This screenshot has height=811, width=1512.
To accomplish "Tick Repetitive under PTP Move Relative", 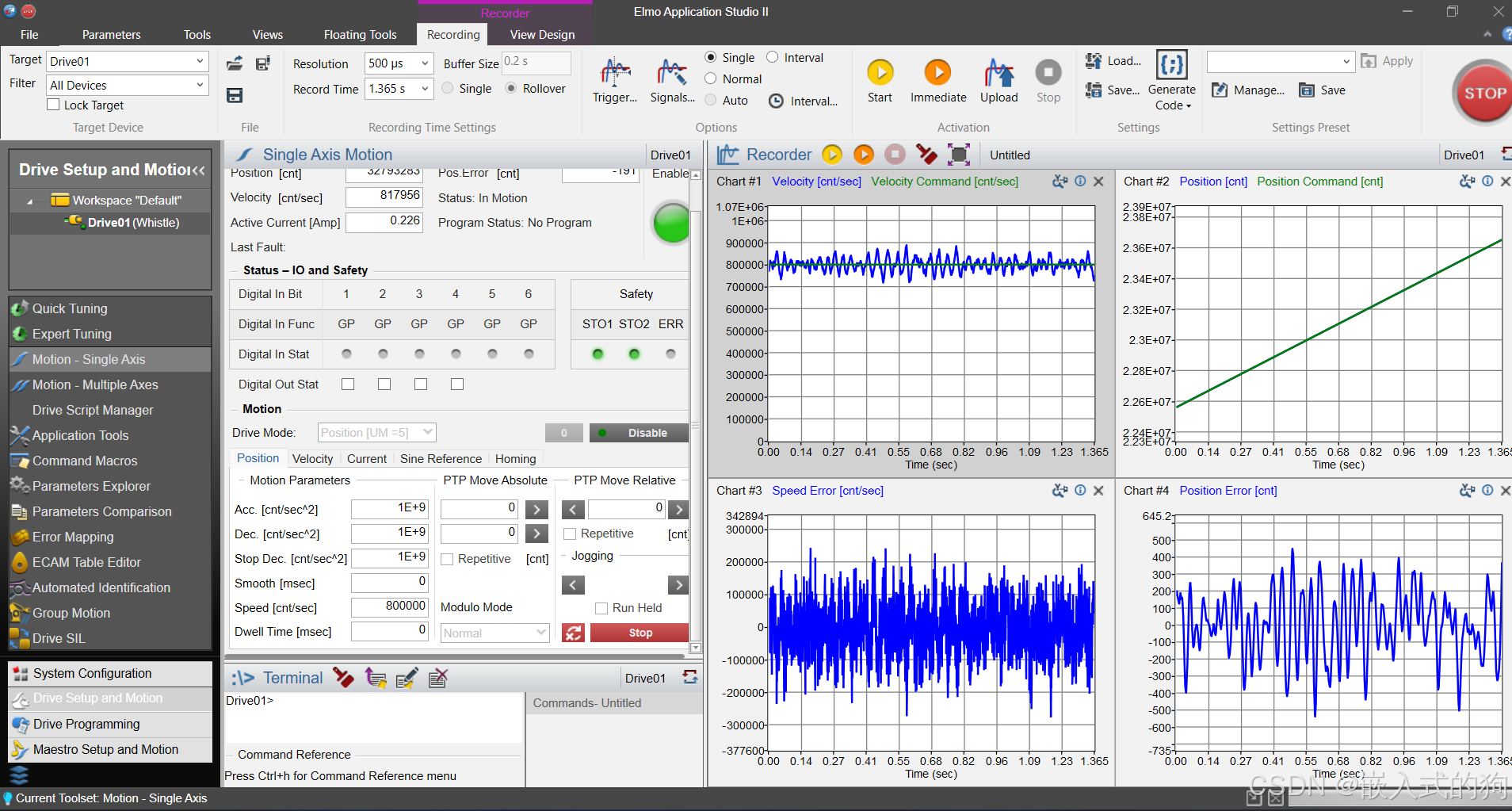I will [x=570, y=534].
